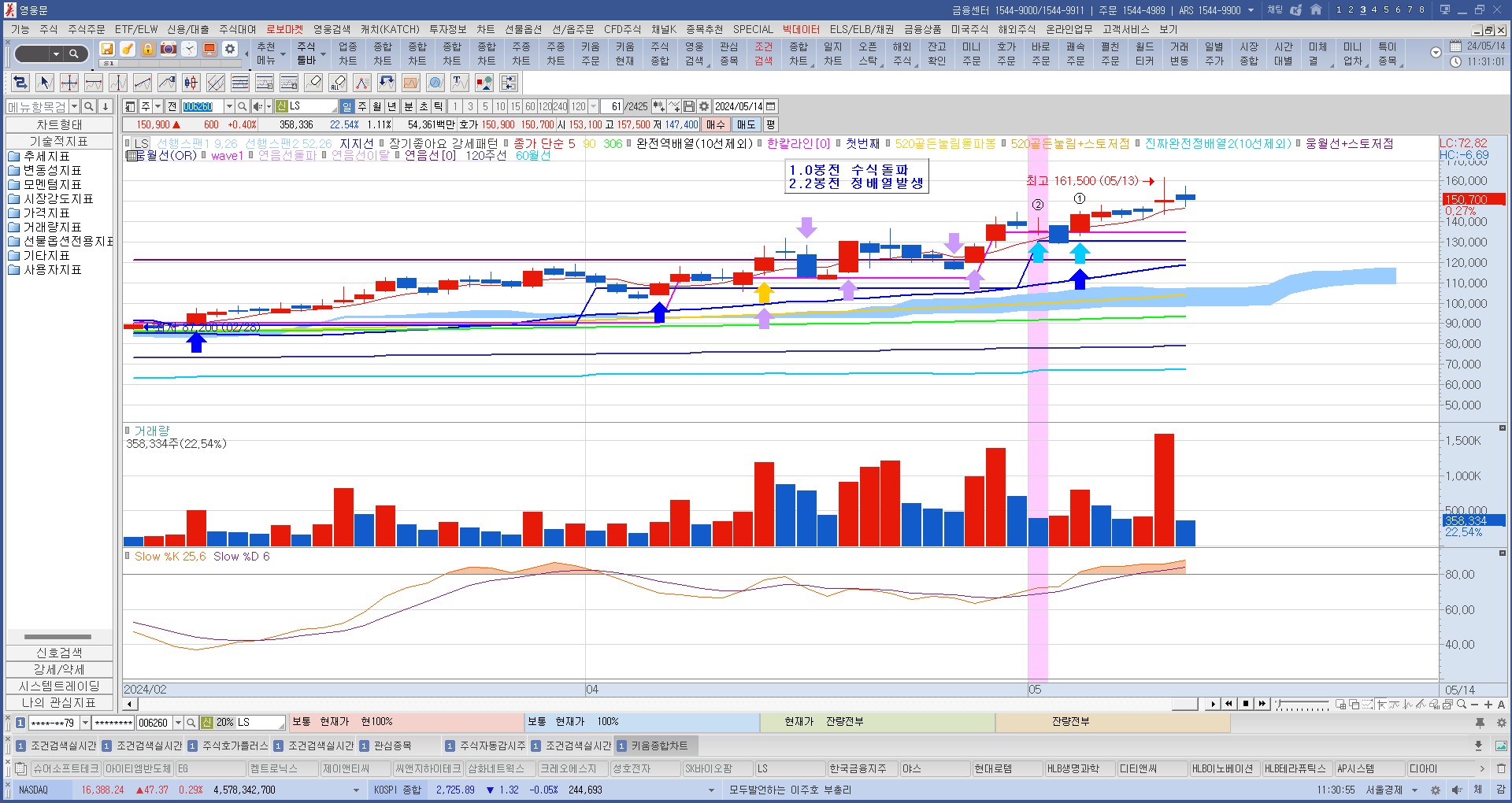This screenshot has width=1512, height=803.
Task: Click the magnifier zoom icon below chart
Action: 1462,705
